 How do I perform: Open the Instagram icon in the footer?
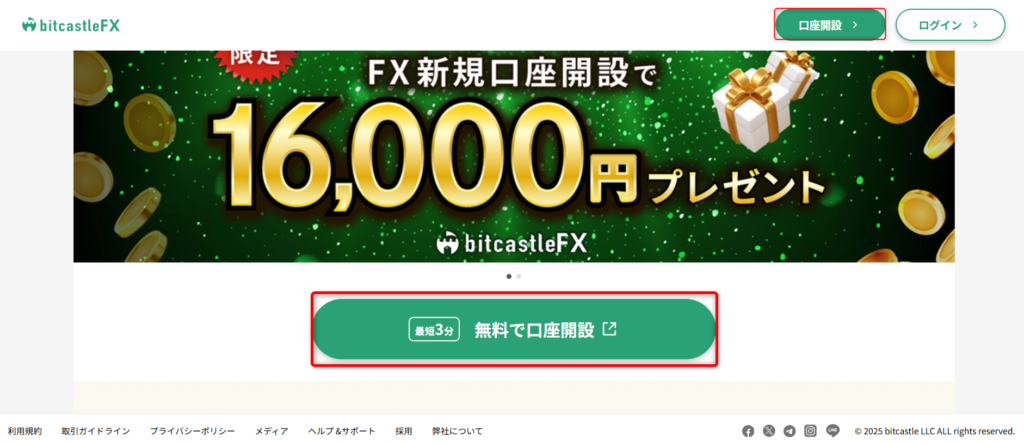click(810, 431)
